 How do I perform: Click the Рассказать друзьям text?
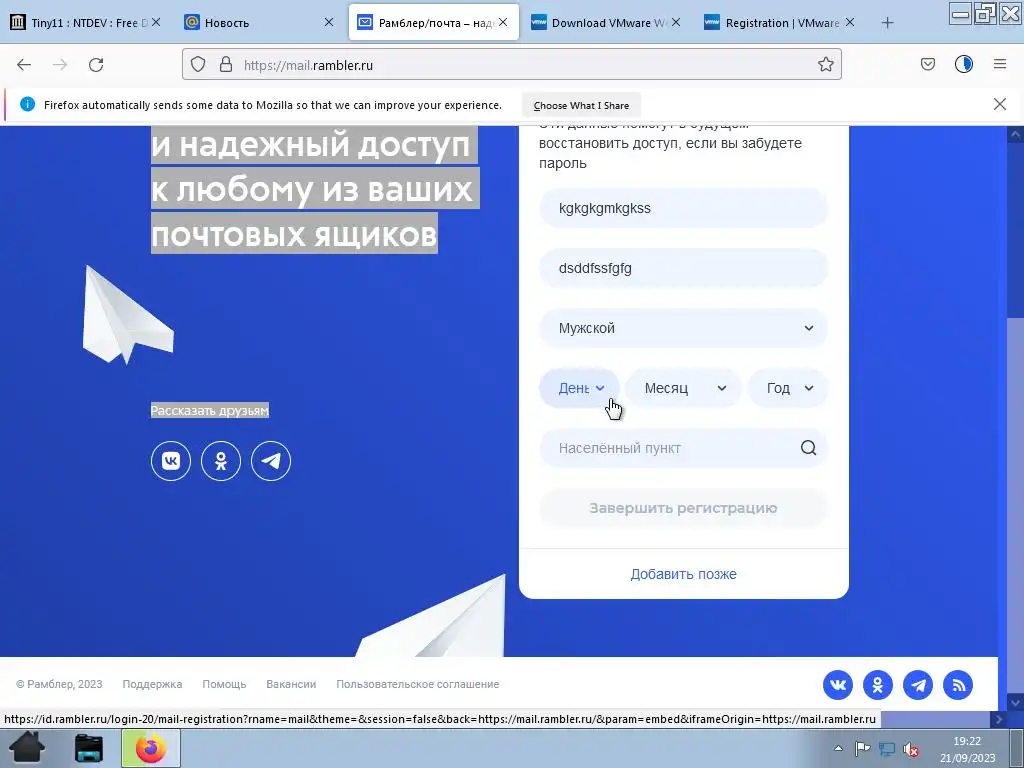[210, 410]
